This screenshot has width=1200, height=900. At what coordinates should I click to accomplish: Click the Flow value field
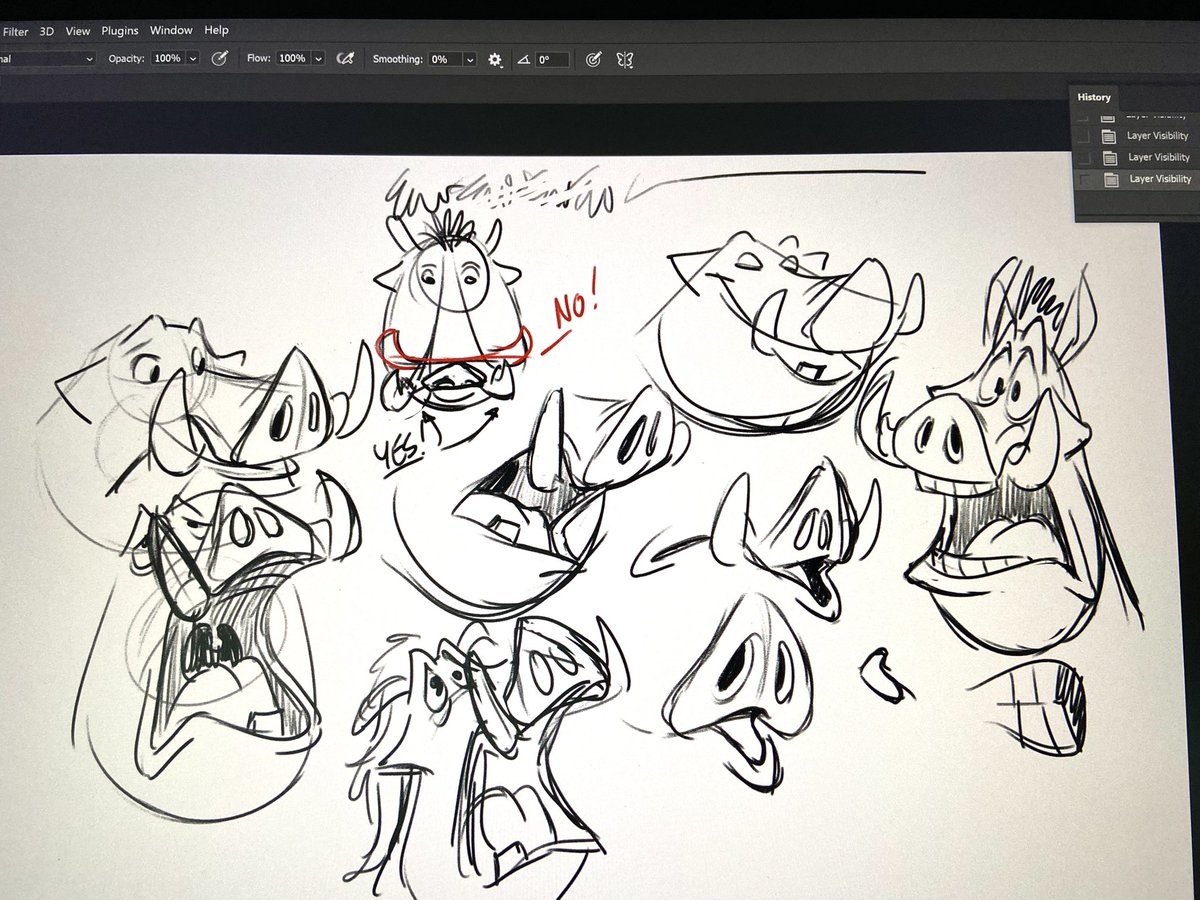[x=292, y=59]
